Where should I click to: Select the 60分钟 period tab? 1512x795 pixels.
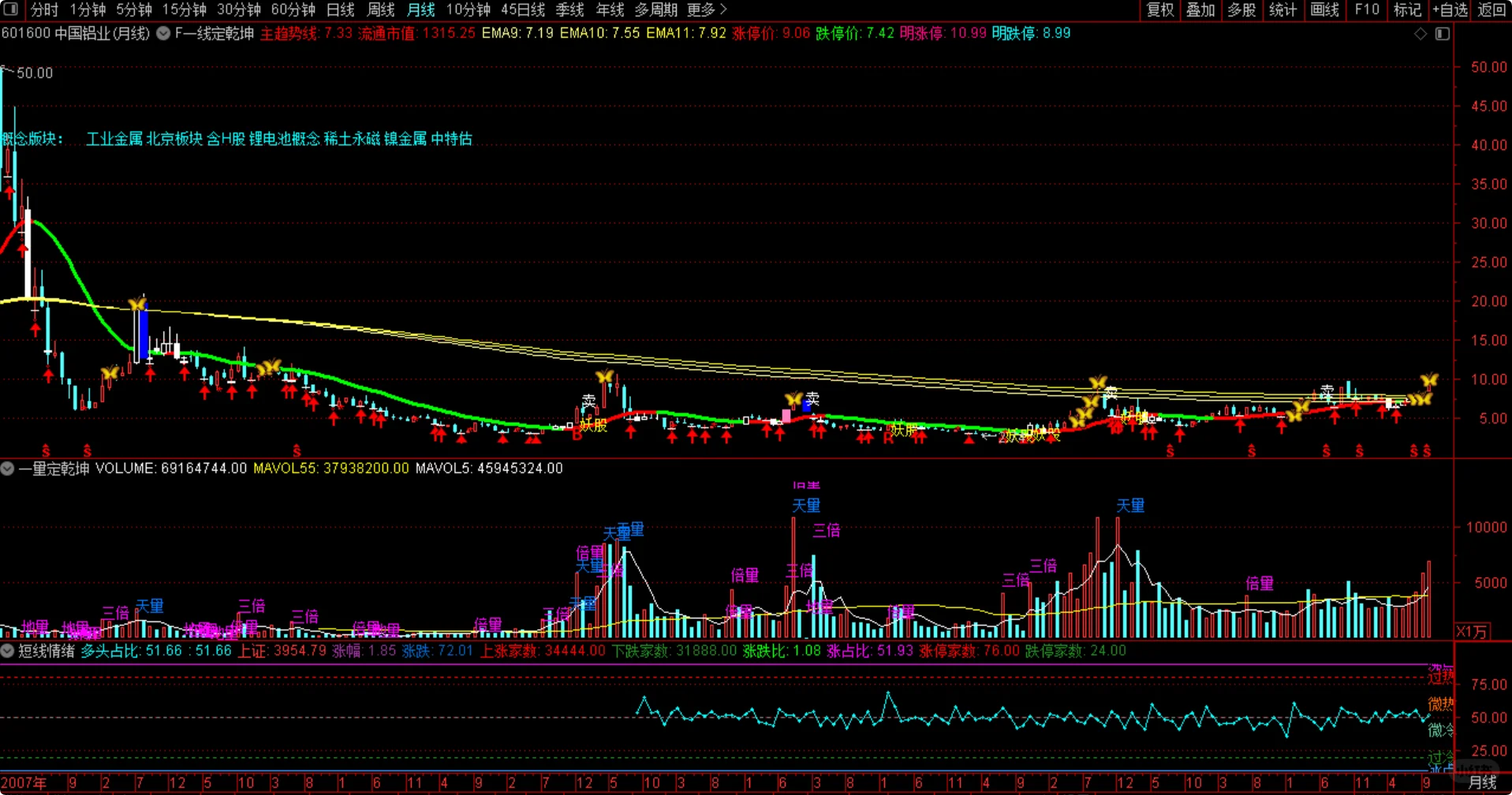coord(293,9)
